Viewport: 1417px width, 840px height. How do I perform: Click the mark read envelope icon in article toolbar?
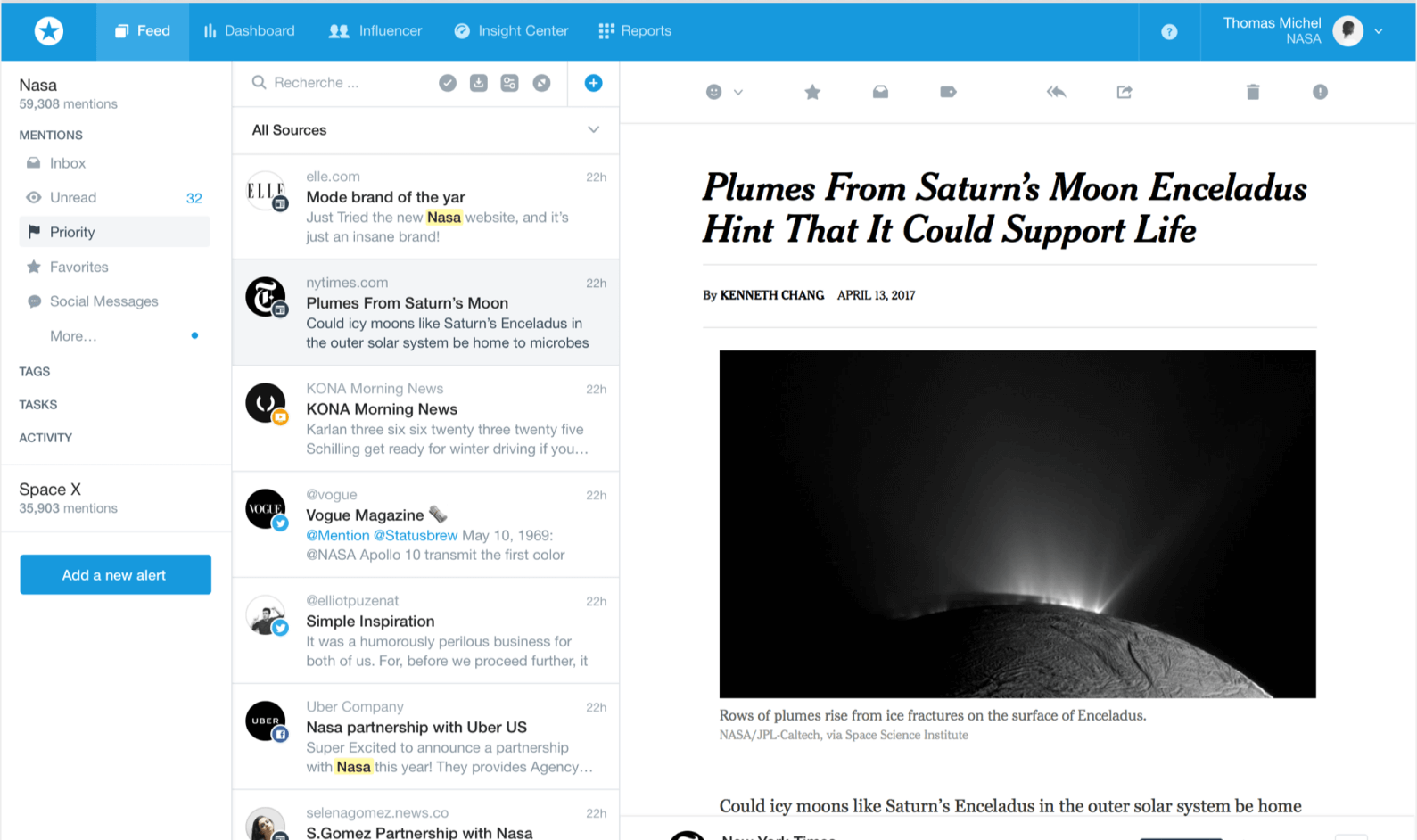[880, 92]
